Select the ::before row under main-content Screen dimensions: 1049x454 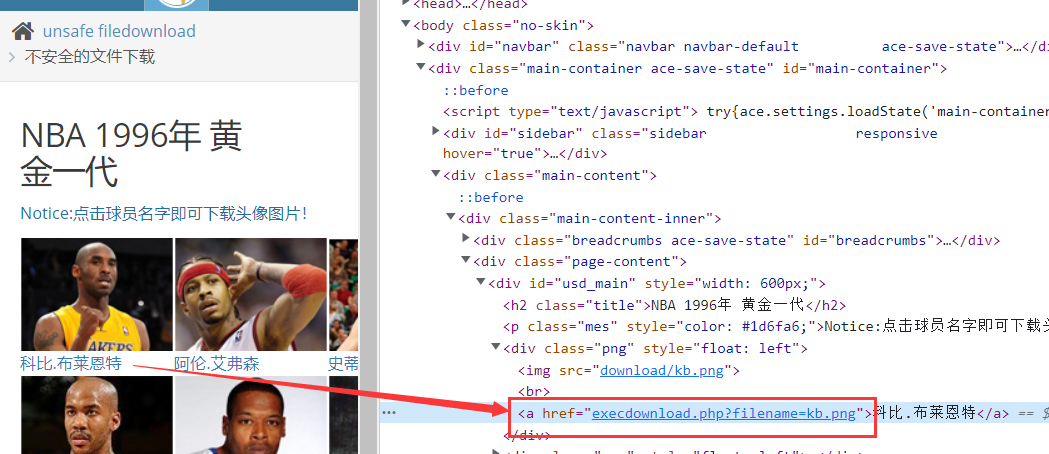pos(490,197)
